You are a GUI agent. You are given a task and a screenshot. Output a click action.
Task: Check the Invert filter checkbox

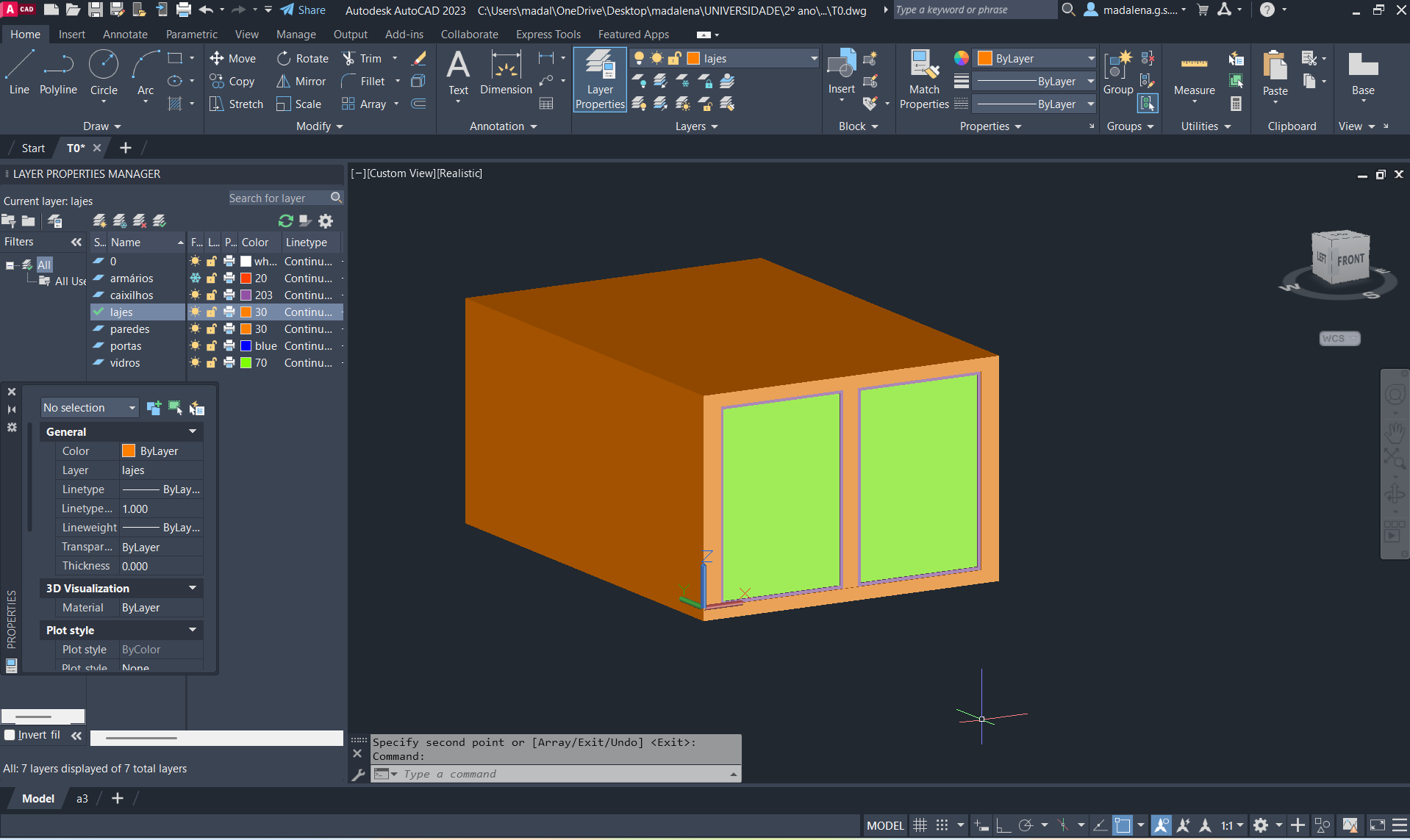click(10, 735)
